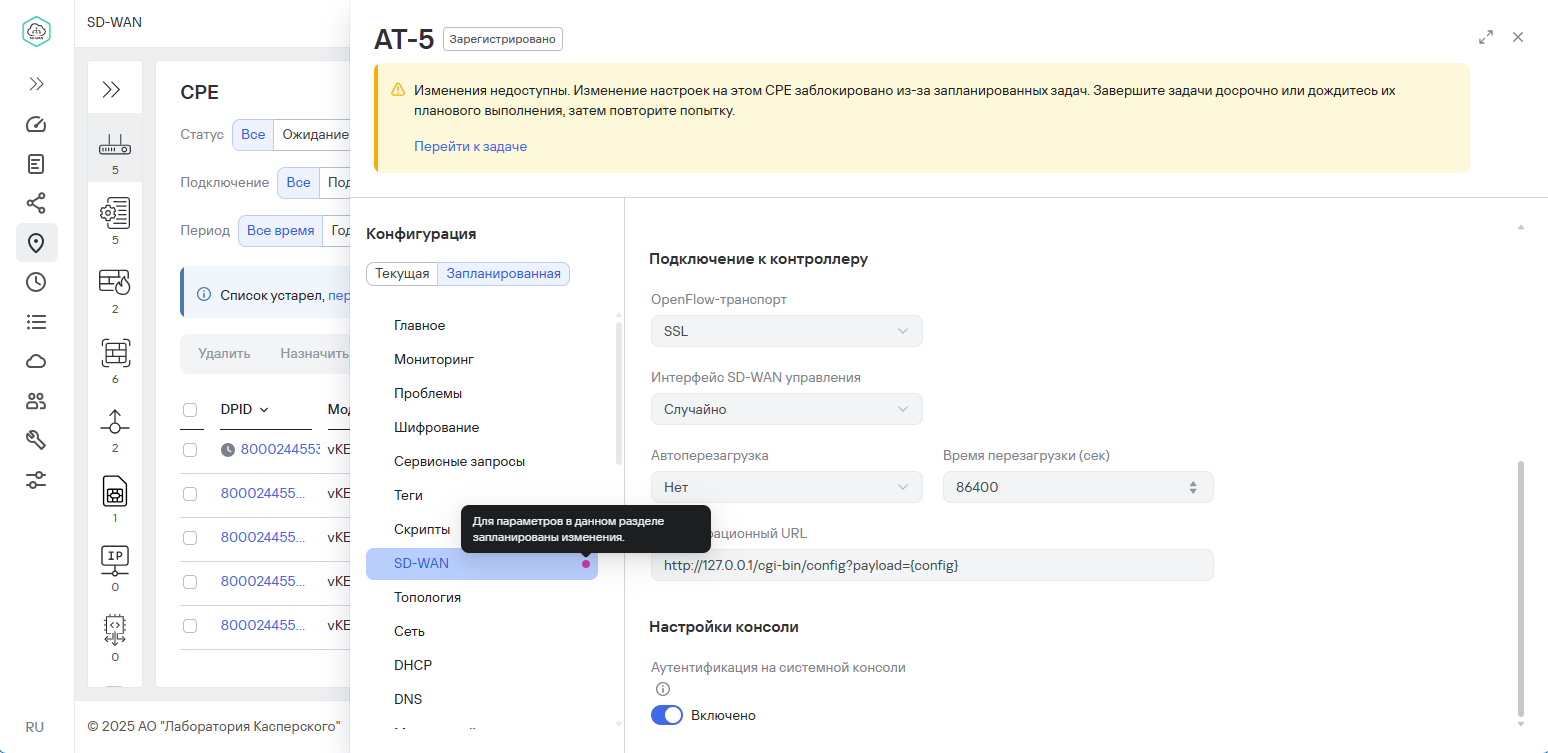
Task: Click the 'Удалить' button
Action: (224, 353)
